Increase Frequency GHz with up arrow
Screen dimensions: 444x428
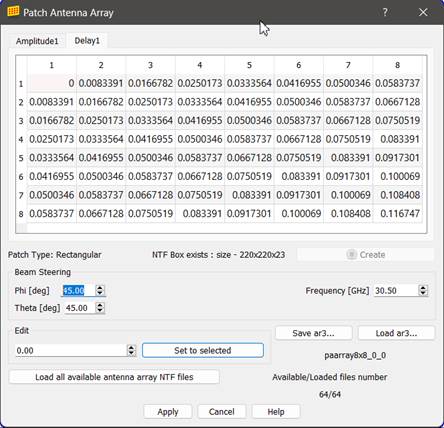point(423,288)
